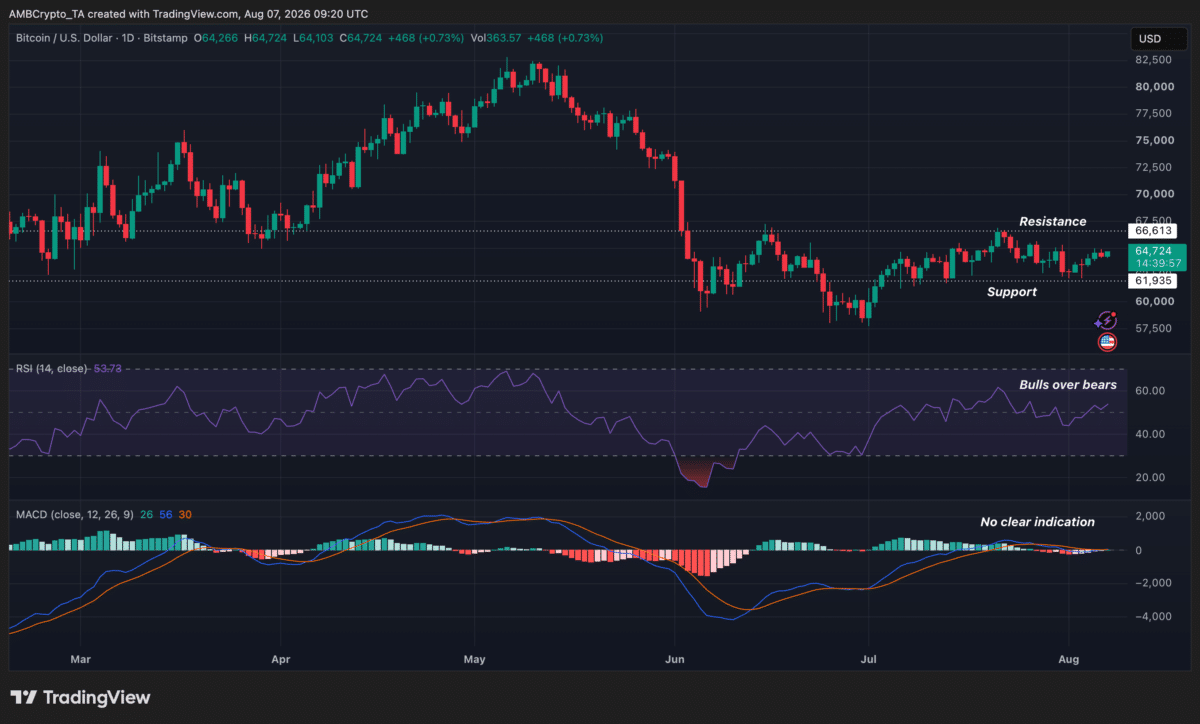
Task: Click the 'Resistance' annotation text
Action: point(1052,221)
